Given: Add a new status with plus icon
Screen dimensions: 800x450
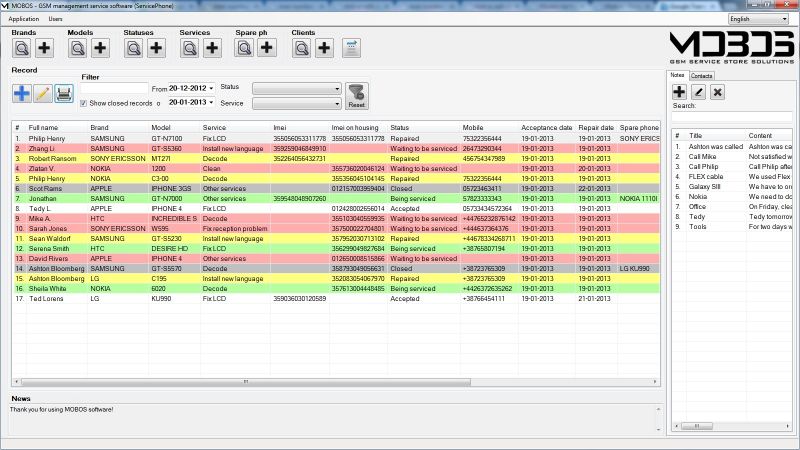Looking at the screenshot, I should [x=157, y=48].
